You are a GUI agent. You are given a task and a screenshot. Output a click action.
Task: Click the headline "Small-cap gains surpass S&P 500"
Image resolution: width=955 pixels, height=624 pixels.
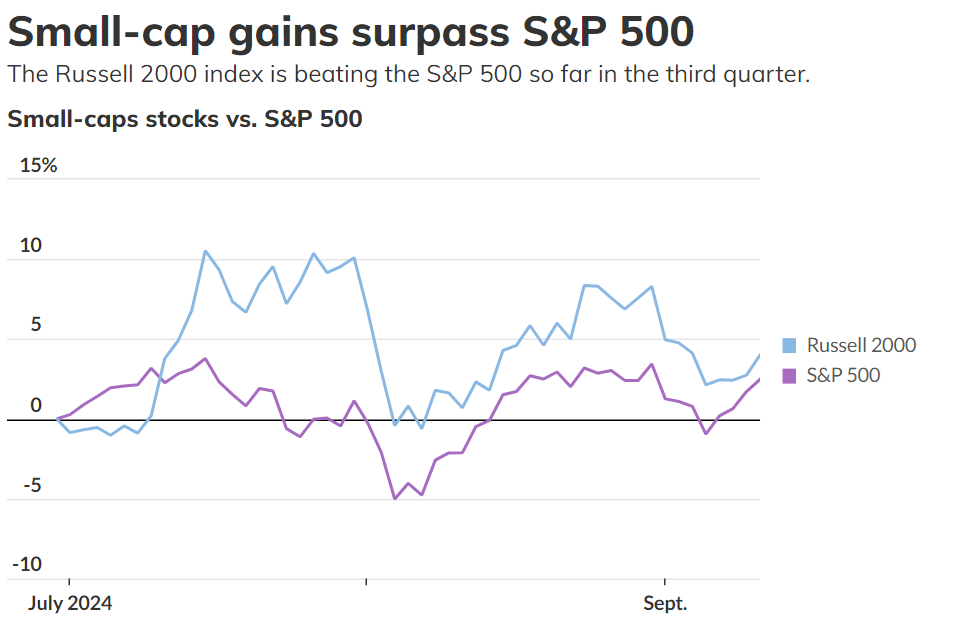(350, 31)
